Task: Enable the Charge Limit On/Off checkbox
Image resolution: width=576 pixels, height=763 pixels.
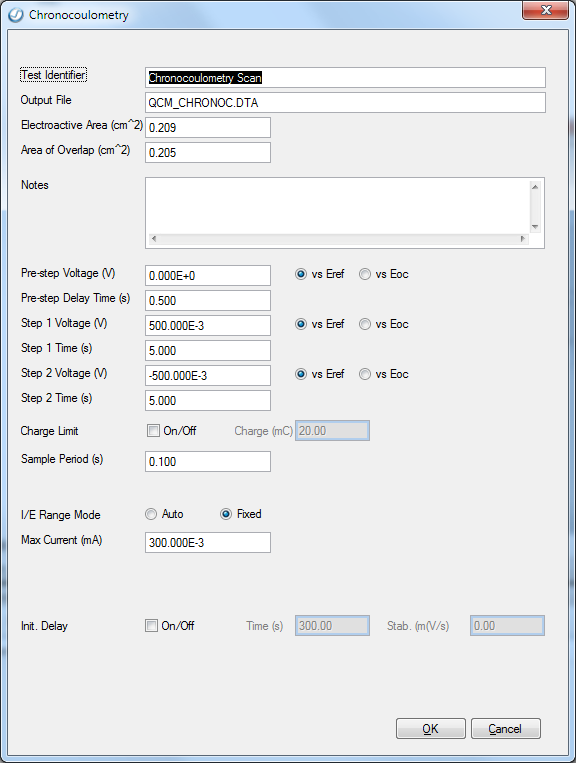Action: click(x=153, y=431)
